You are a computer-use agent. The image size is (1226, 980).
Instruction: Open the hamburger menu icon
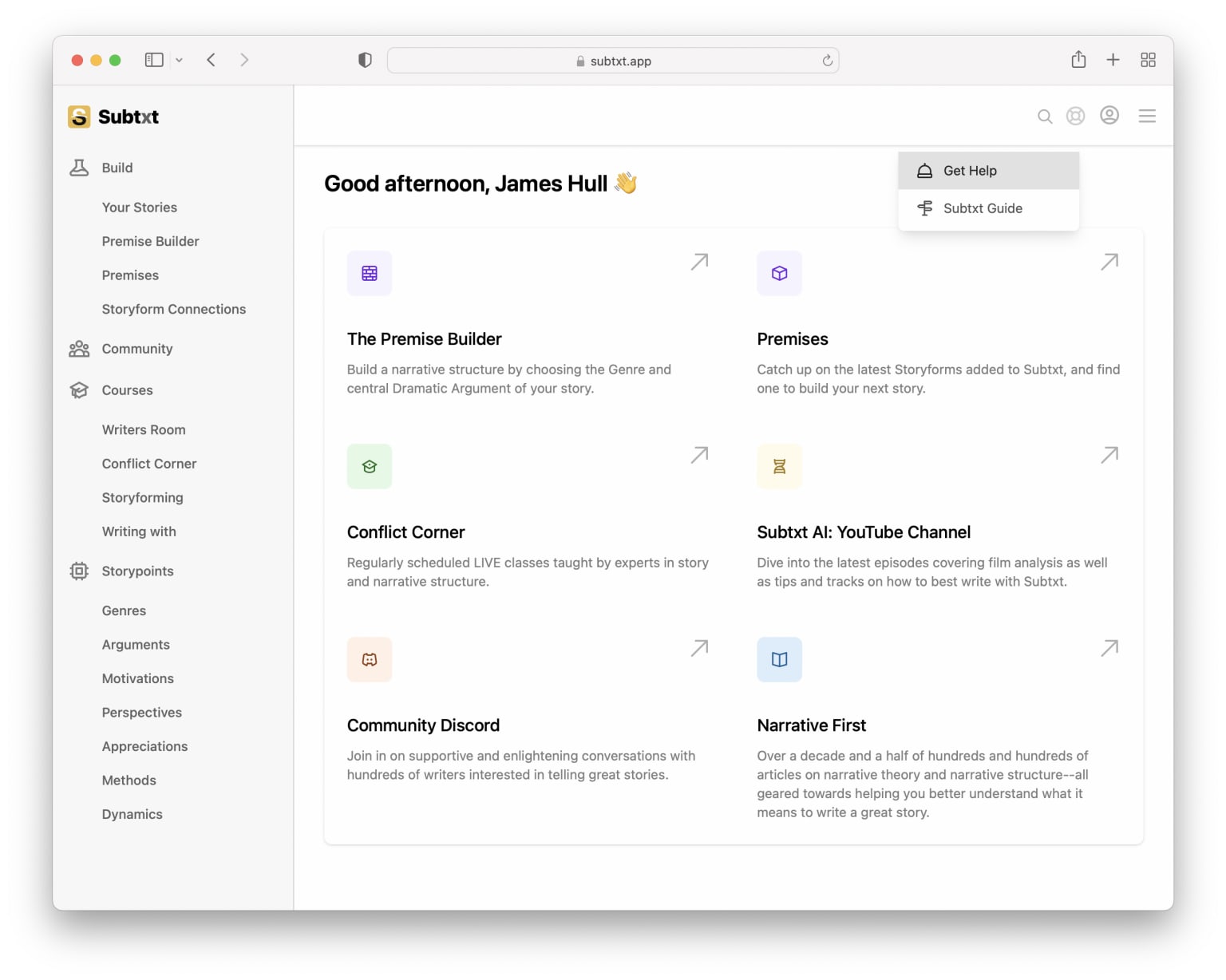click(1147, 117)
